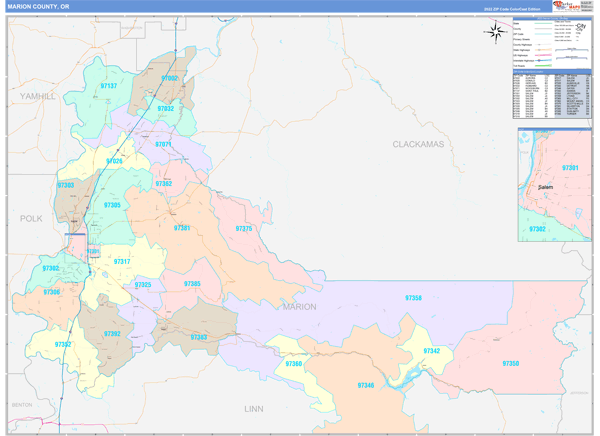Choose the 97026 ZIP code zone

click(115, 161)
